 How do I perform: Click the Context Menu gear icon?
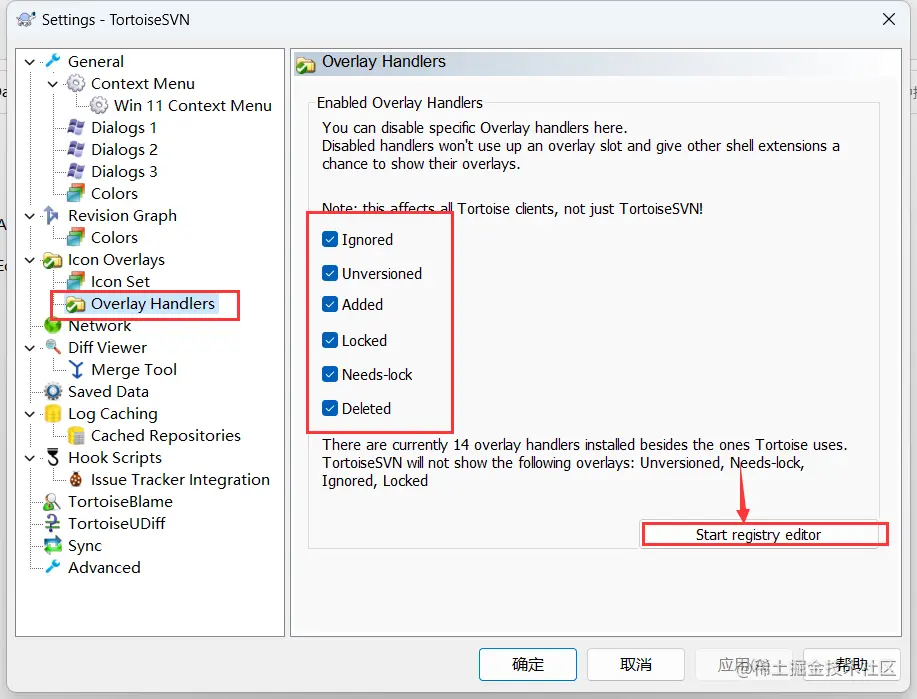[x=76, y=83]
